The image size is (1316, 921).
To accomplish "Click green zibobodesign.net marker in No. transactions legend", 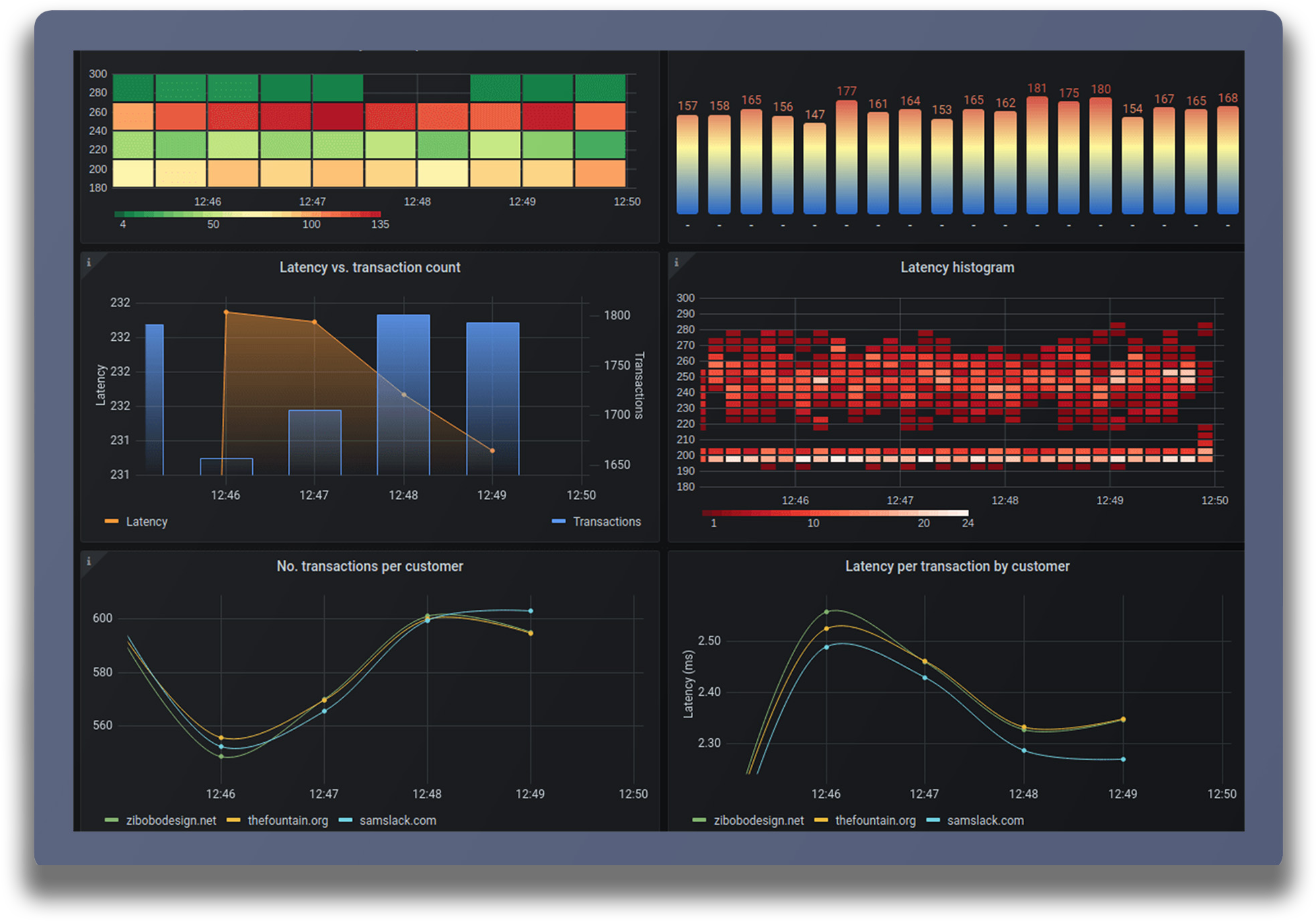I will click(x=112, y=820).
